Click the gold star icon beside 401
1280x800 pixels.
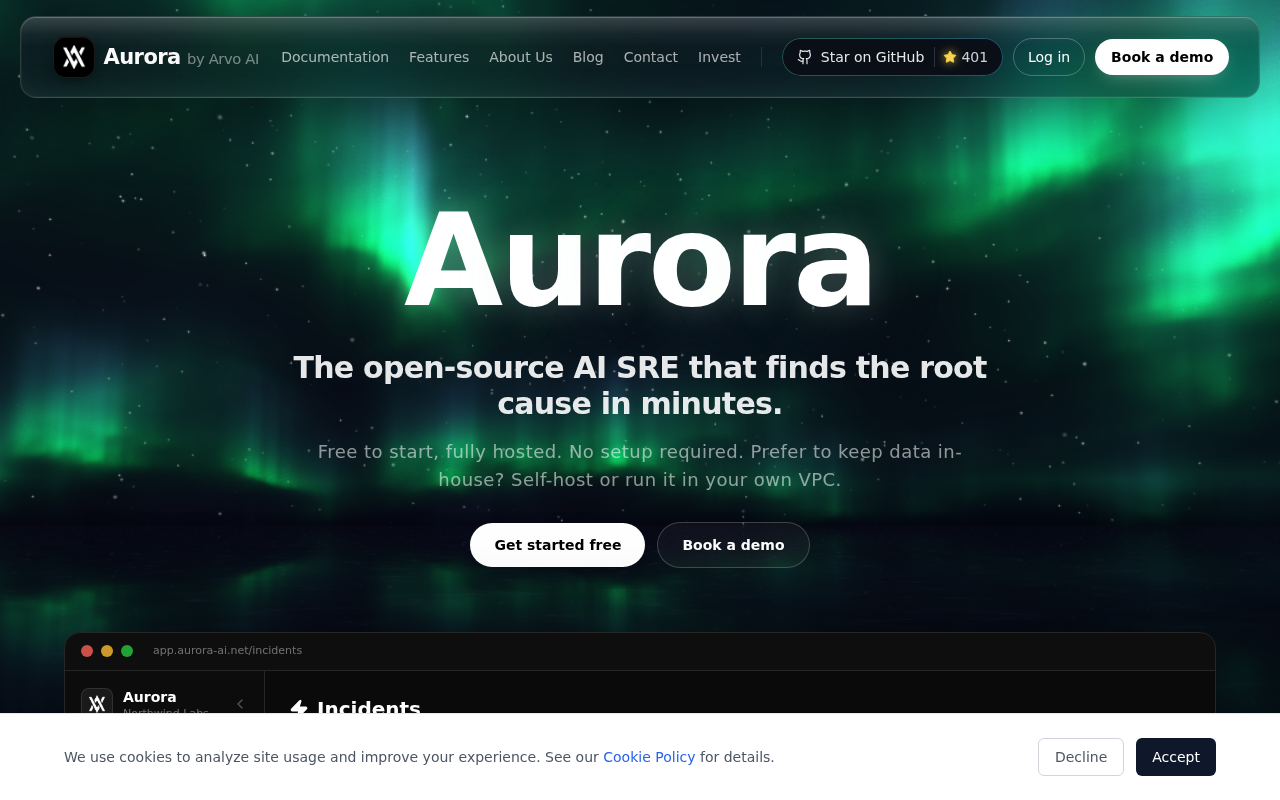click(x=950, y=57)
